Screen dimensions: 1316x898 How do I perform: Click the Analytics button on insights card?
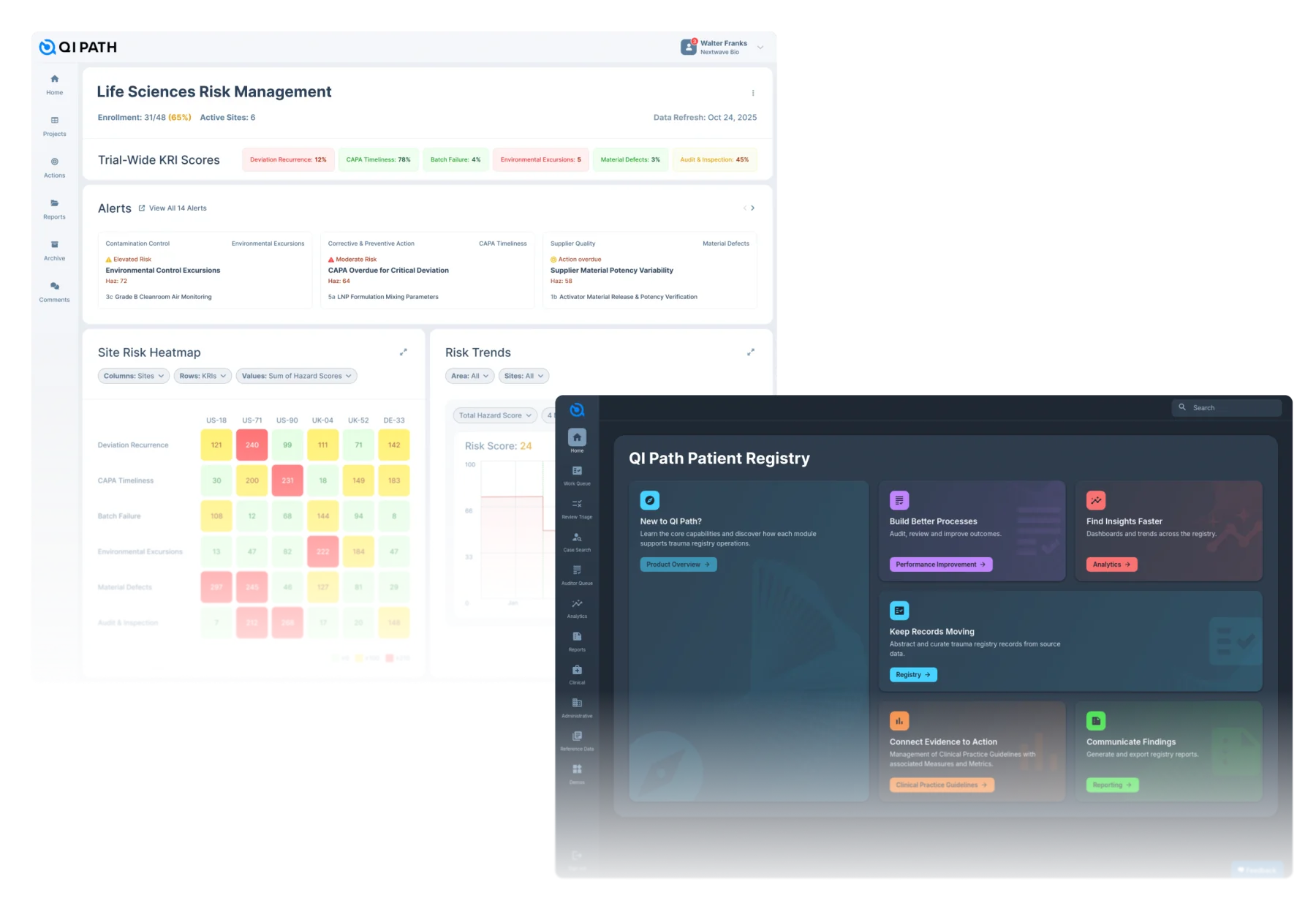click(1111, 565)
